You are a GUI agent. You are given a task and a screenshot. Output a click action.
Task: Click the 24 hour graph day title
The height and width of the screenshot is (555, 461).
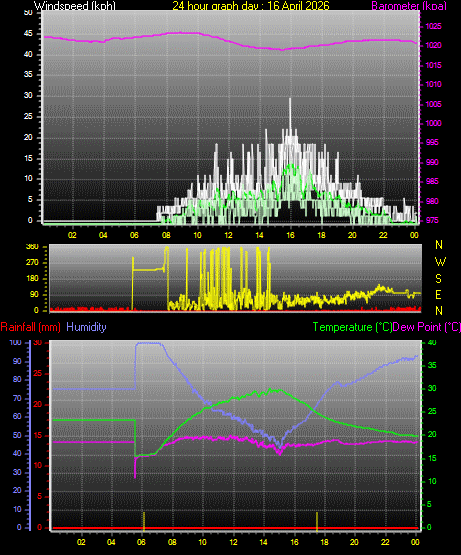point(251,5)
